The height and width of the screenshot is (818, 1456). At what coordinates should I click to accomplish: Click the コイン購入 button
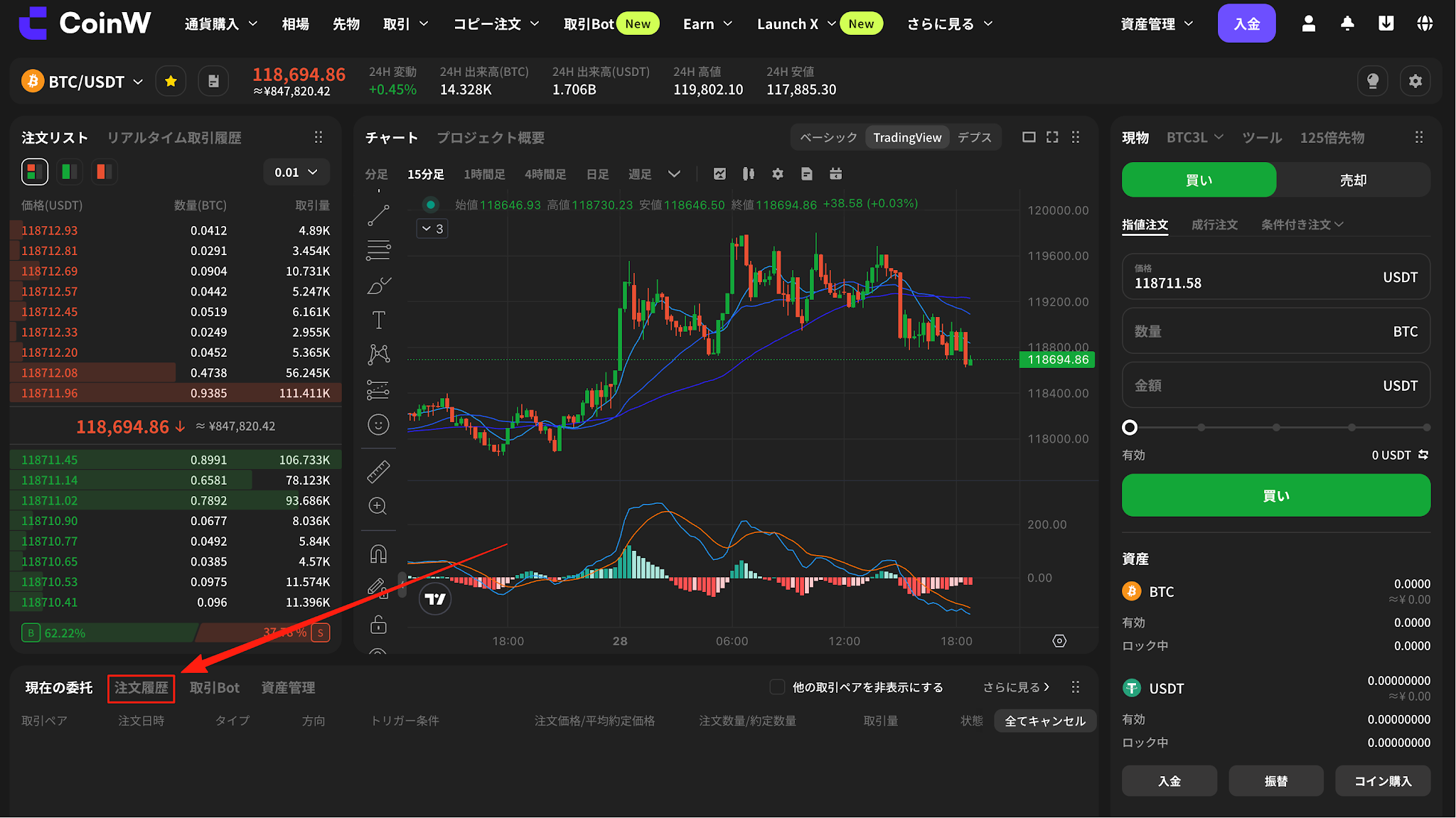[x=1383, y=781]
